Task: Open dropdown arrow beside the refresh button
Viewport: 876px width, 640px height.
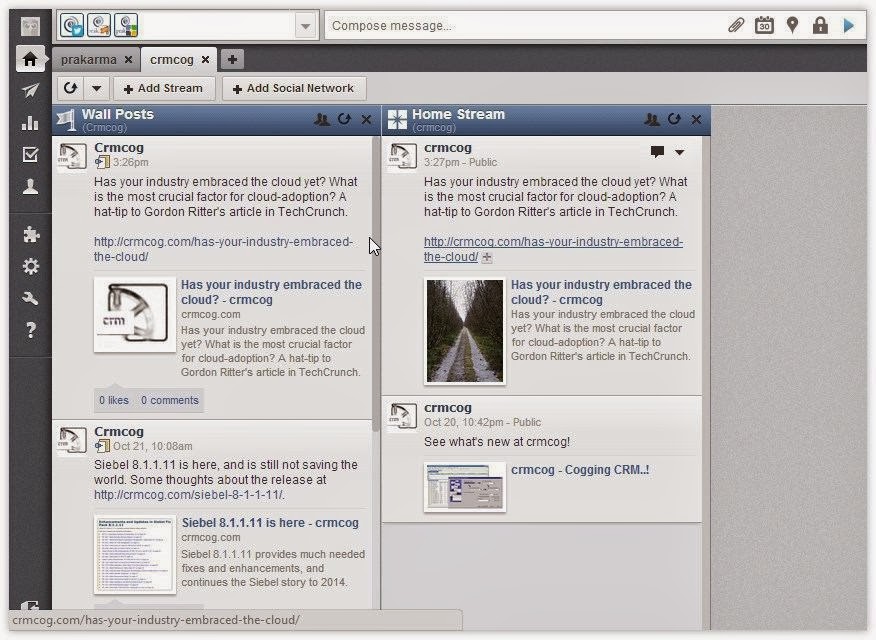Action: tap(96, 88)
